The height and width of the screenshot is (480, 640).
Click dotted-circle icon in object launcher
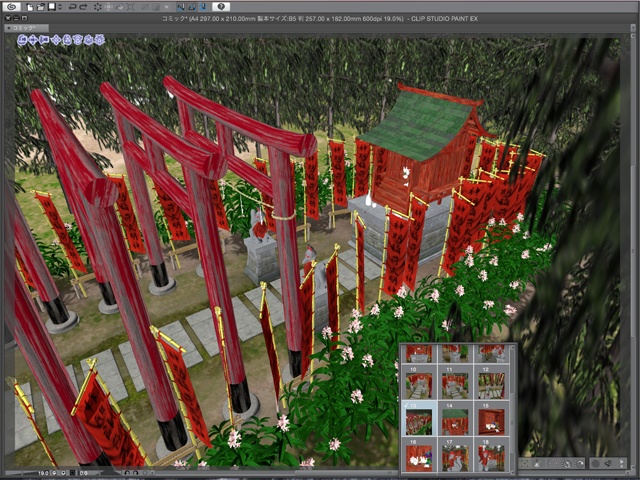point(553,463)
